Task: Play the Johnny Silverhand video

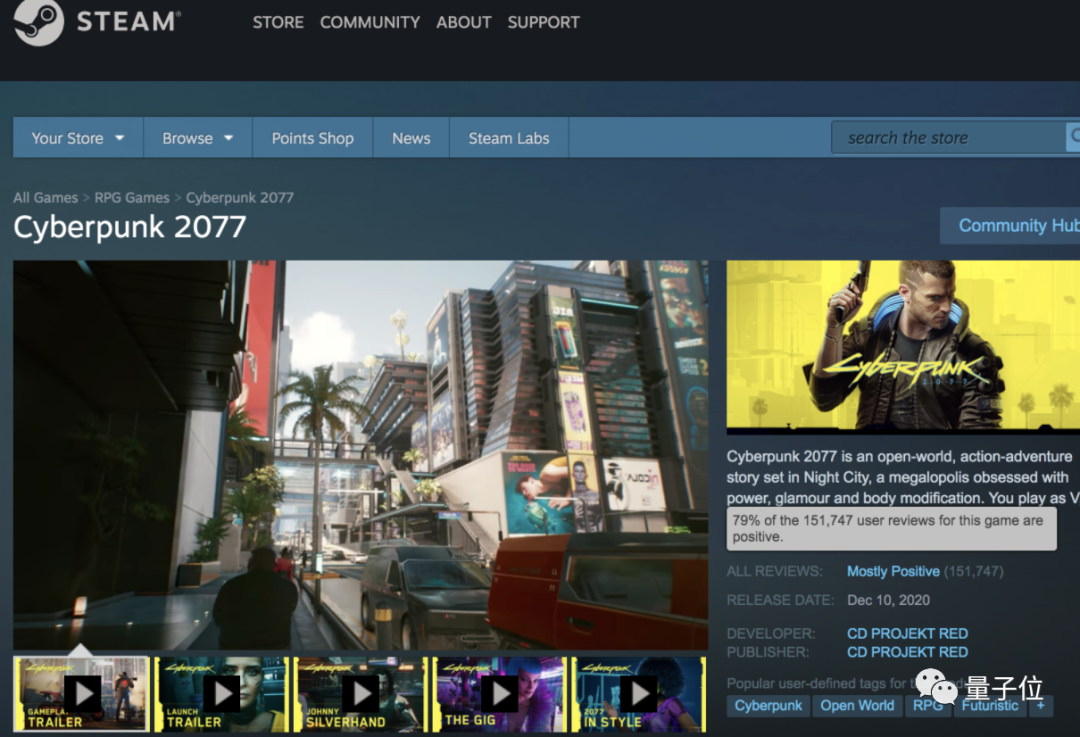Action: (360, 694)
